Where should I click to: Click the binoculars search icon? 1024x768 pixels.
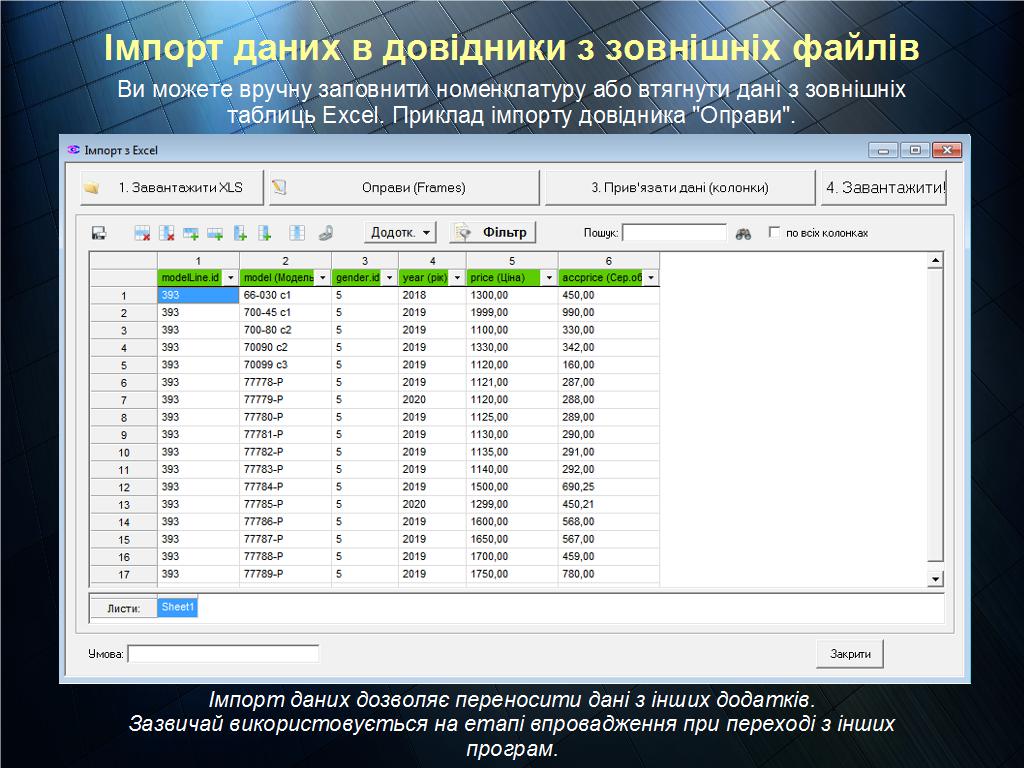click(743, 233)
